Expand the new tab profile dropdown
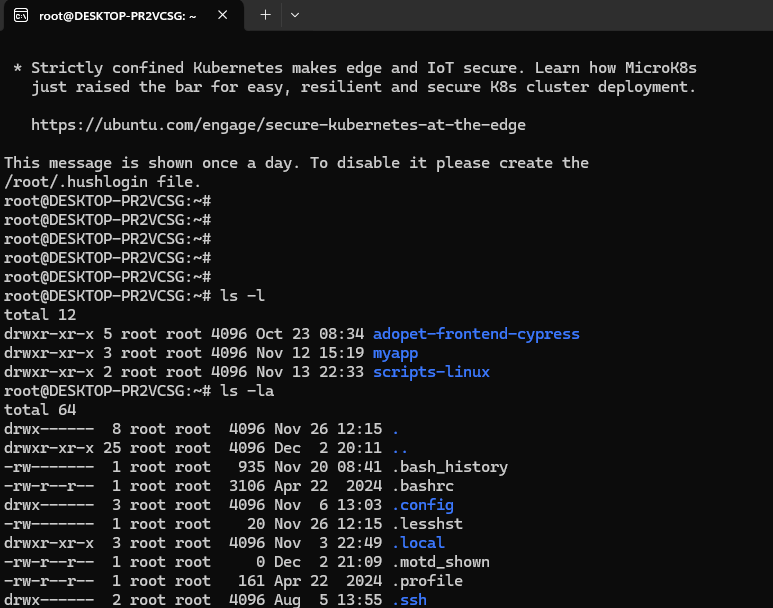The image size is (773, 608). [294, 16]
